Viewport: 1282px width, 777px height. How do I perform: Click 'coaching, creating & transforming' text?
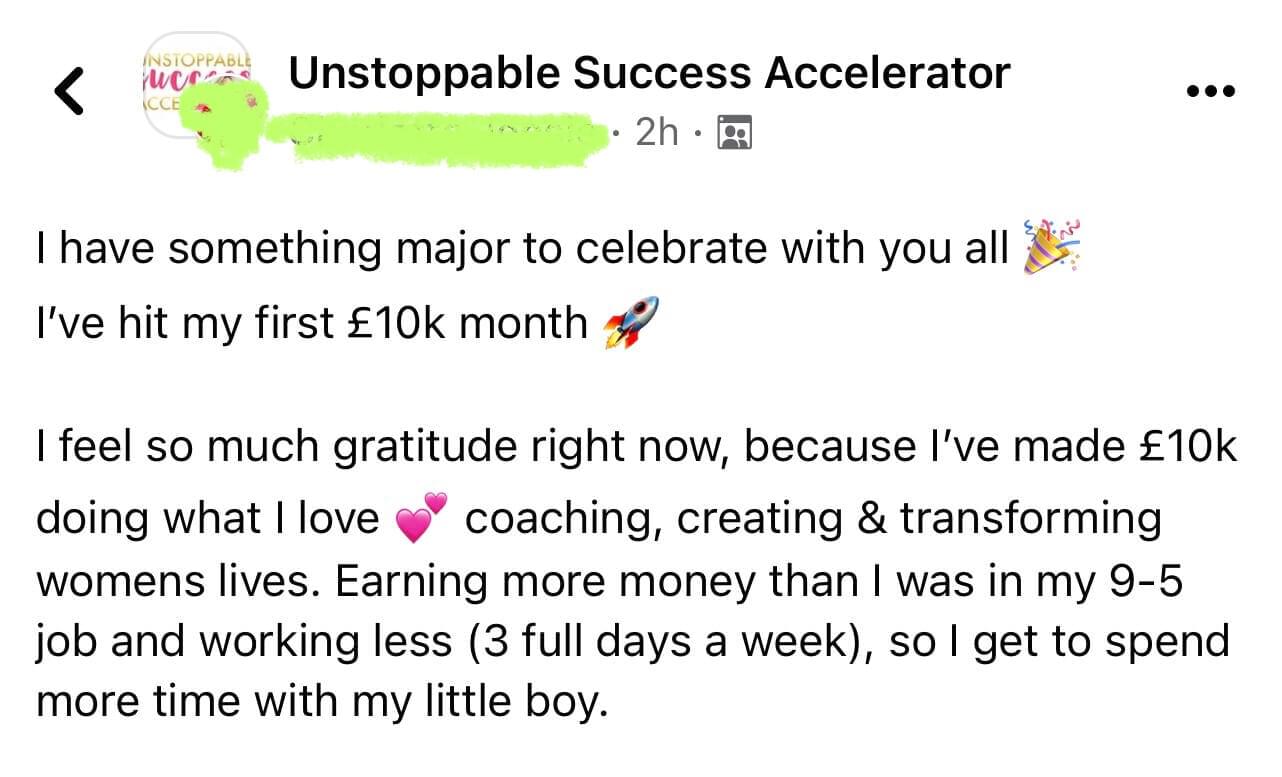tap(813, 518)
